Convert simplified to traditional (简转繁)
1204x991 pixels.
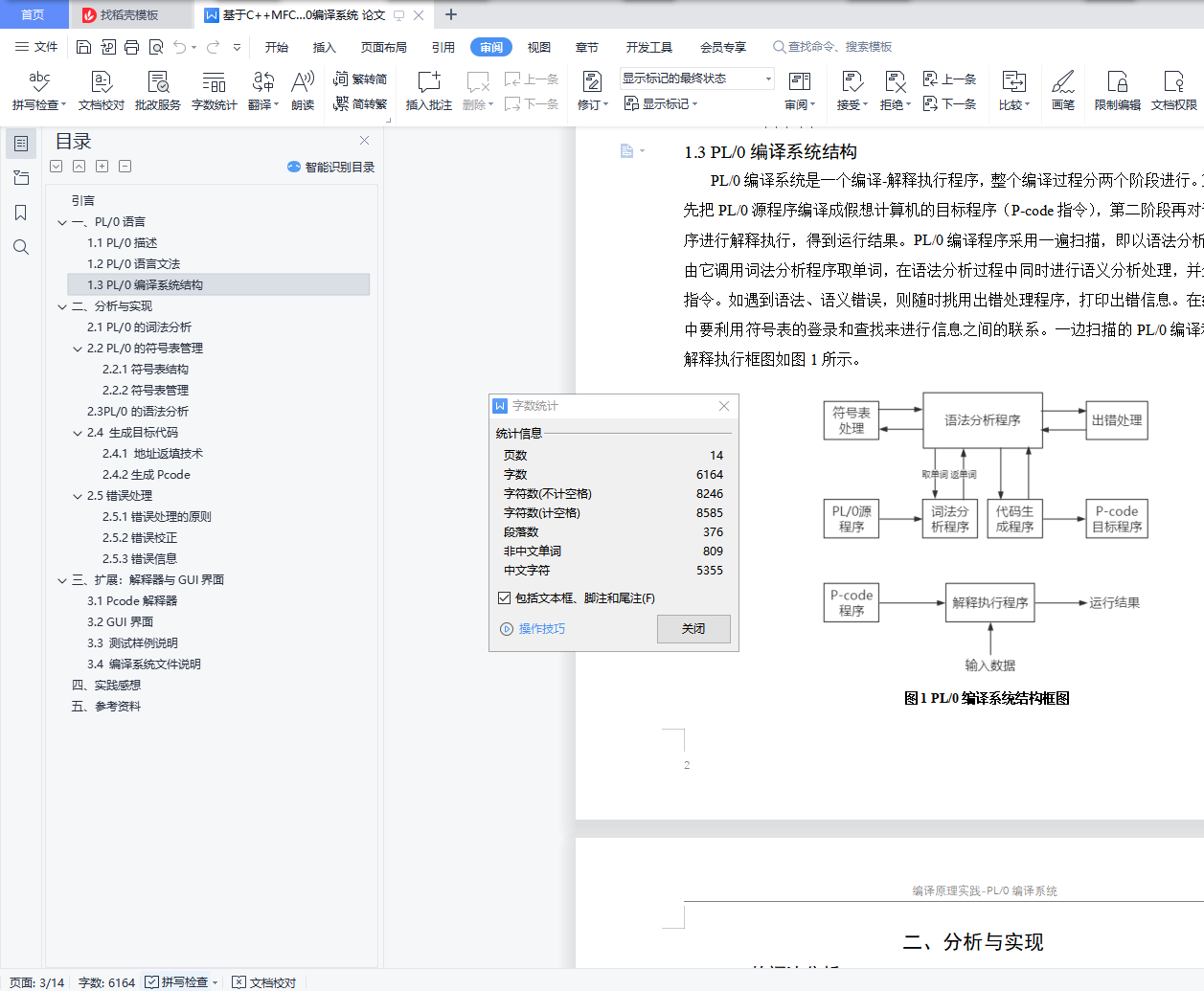click(x=360, y=103)
